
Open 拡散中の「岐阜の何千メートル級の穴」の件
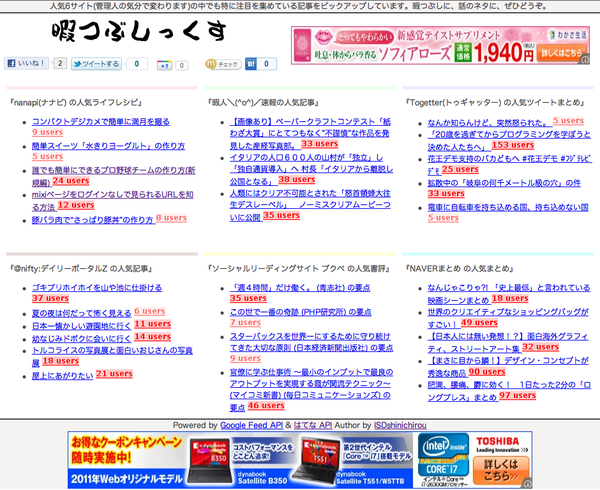504,183
